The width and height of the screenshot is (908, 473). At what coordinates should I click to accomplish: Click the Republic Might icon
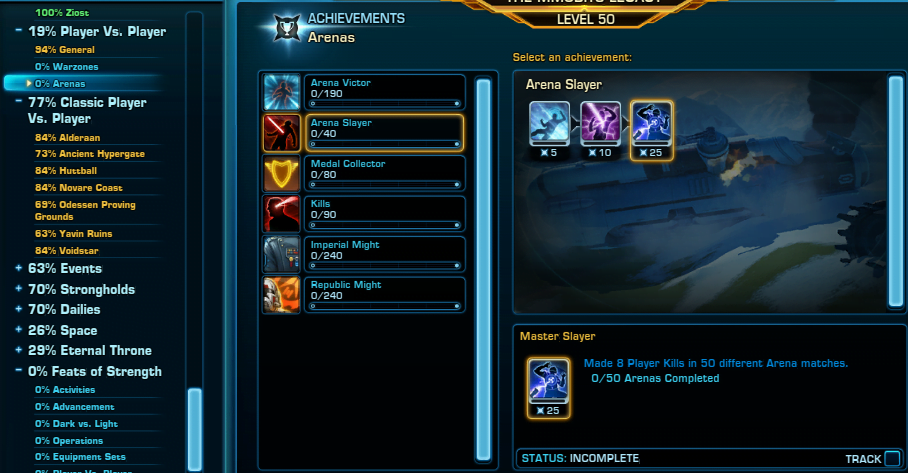[281, 295]
